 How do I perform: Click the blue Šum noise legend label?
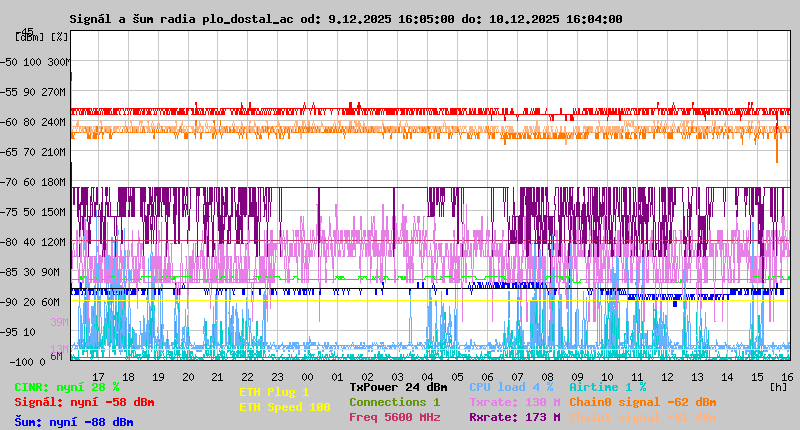[x=74, y=422]
